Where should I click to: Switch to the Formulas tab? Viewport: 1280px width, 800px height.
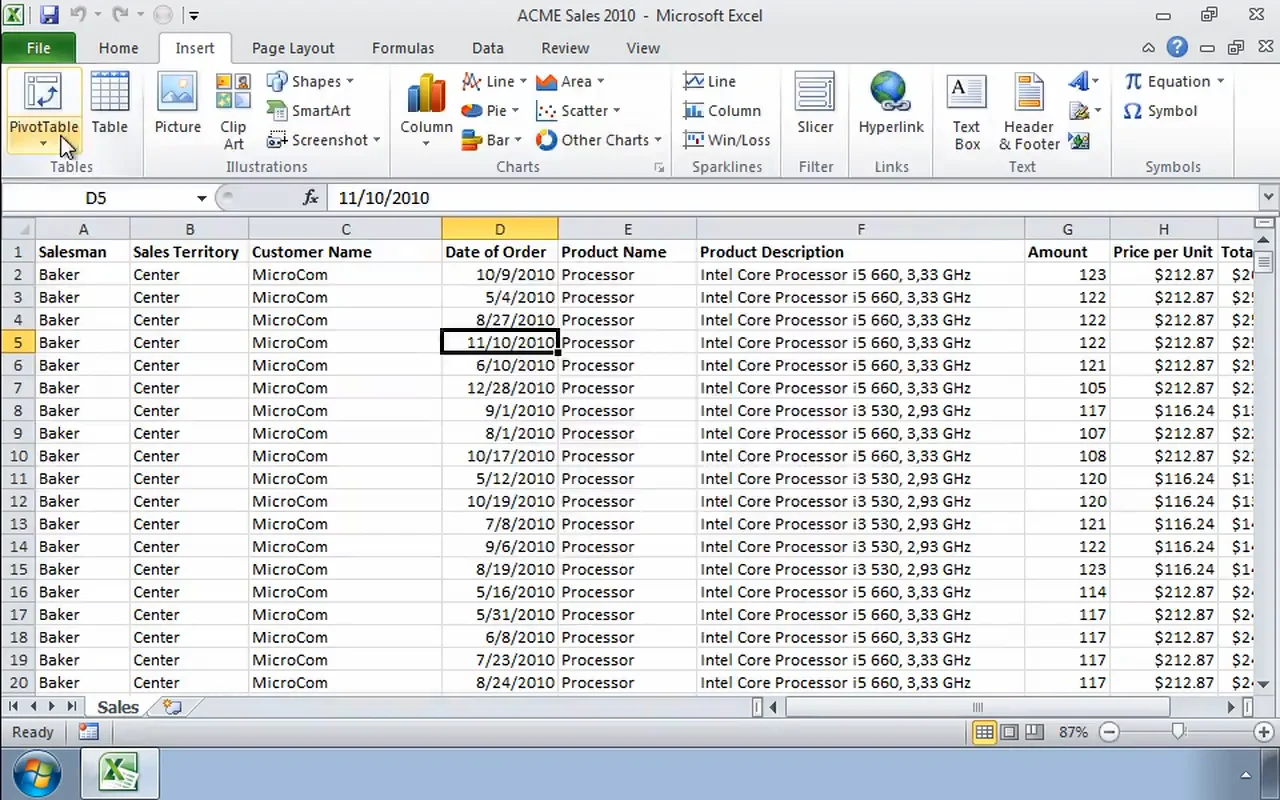(x=402, y=48)
